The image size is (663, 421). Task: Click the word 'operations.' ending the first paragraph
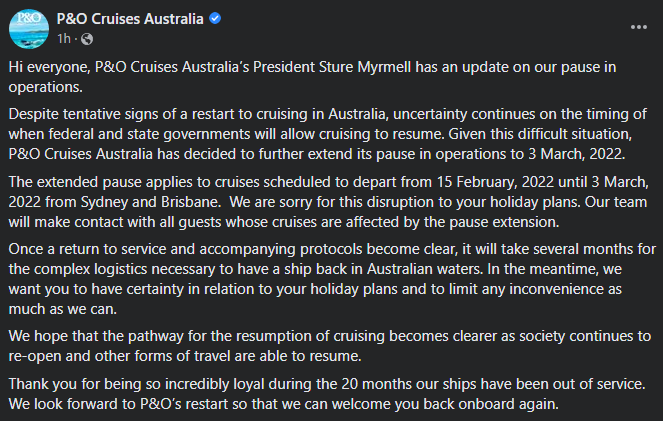pyautogui.click(x=46, y=87)
